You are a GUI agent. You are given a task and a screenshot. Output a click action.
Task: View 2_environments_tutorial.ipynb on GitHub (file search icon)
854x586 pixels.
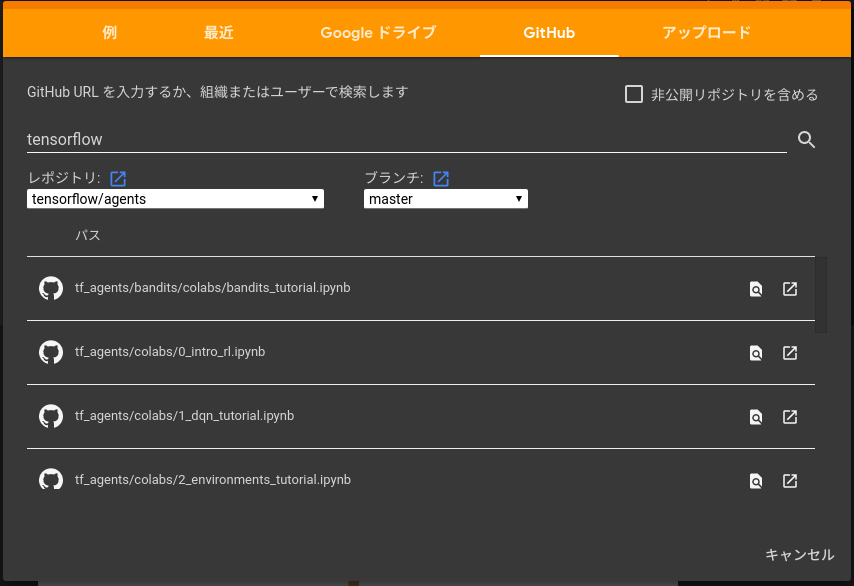coord(755,481)
